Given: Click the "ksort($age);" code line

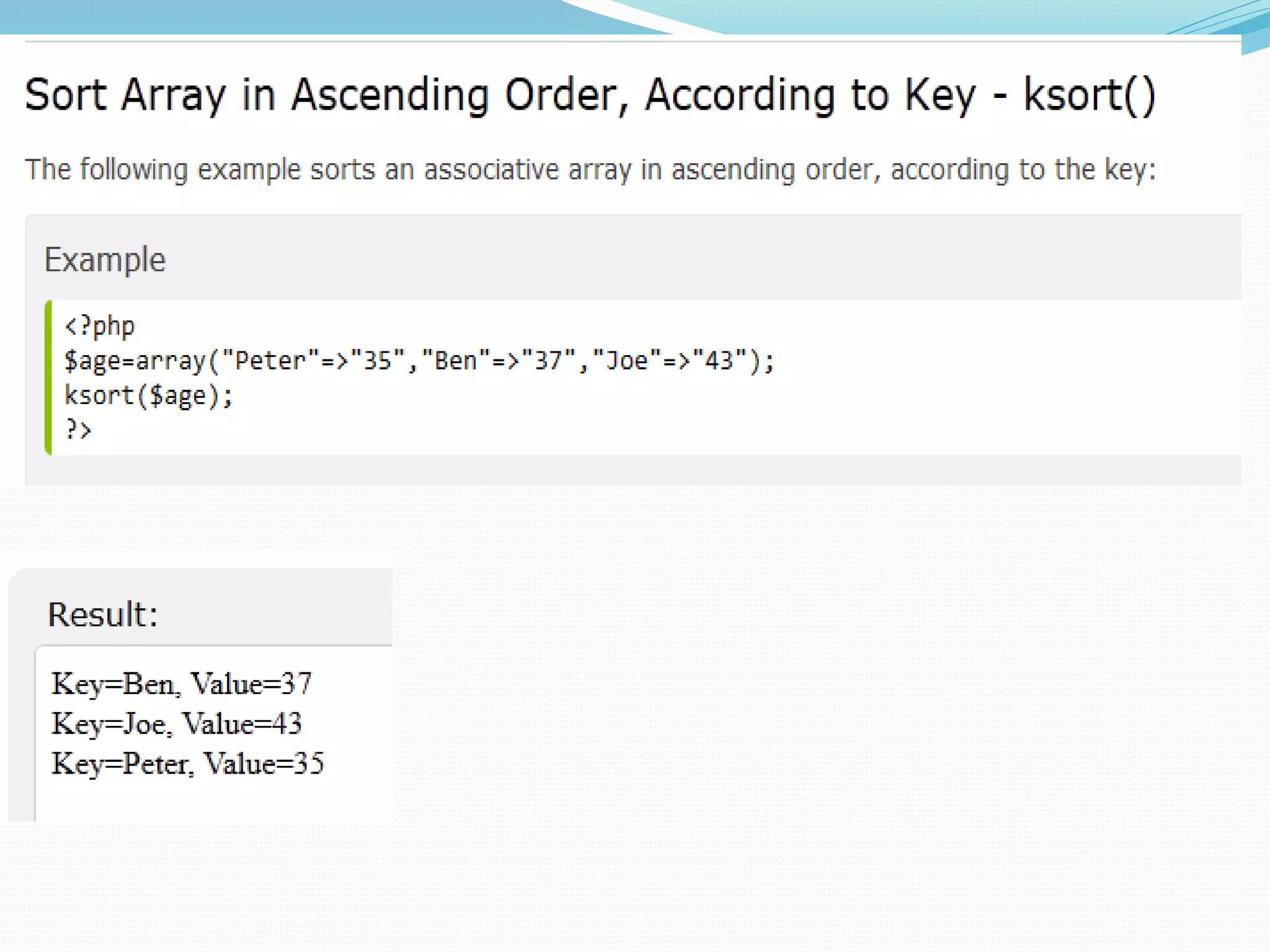Looking at the screenshot, I should click(x=148, y=395).
